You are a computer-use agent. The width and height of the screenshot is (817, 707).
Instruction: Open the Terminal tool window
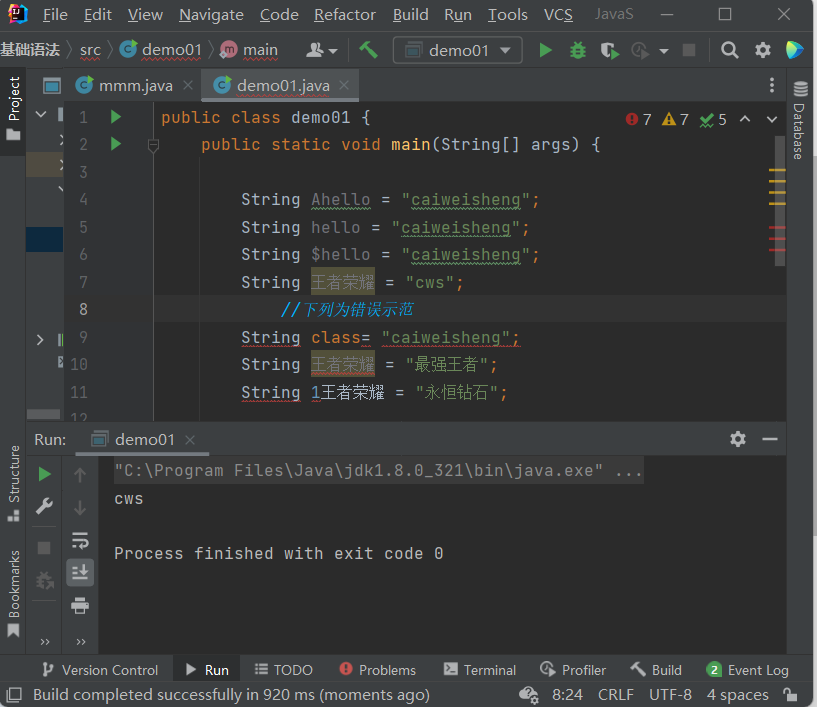[479, 670]
